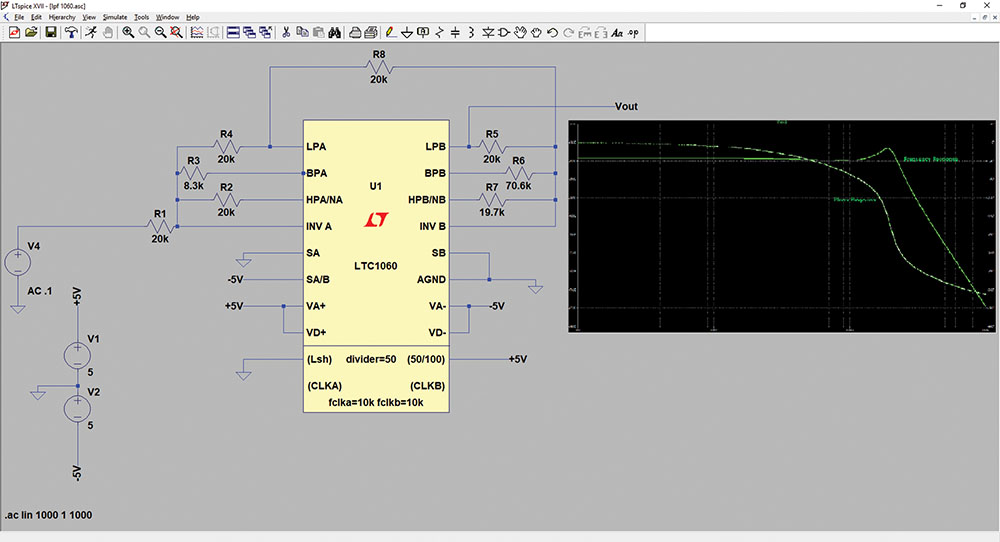Screen dimensions: 1000x542
Task: Select R3 value 8.3k
Action: coord(193,186)
